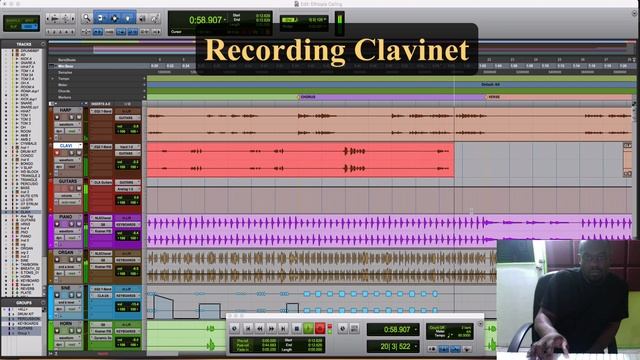Open CLAVI track view selector waveform
The image size is (640, 360).
pos(67,160)
